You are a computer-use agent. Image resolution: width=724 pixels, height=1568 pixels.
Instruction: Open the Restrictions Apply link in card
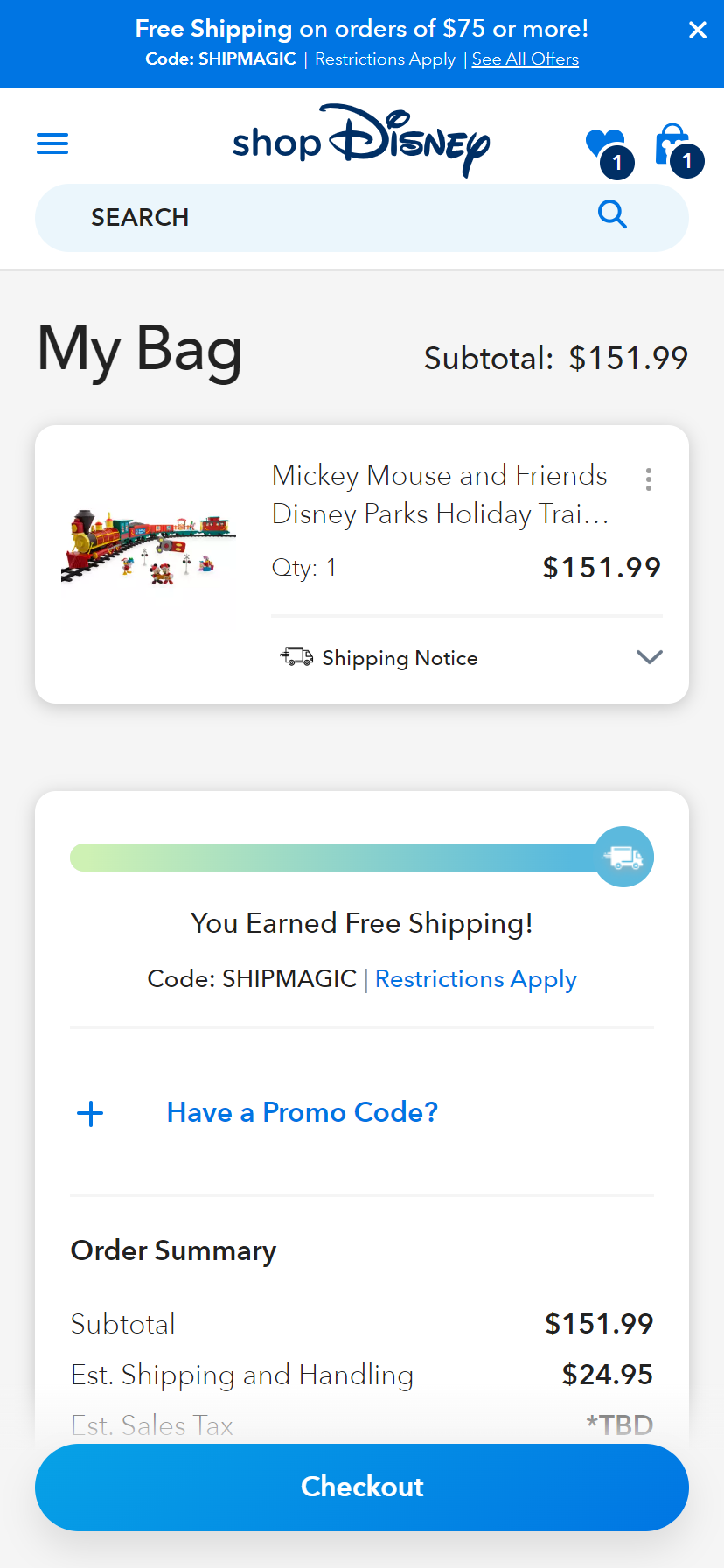coord(476,979)
